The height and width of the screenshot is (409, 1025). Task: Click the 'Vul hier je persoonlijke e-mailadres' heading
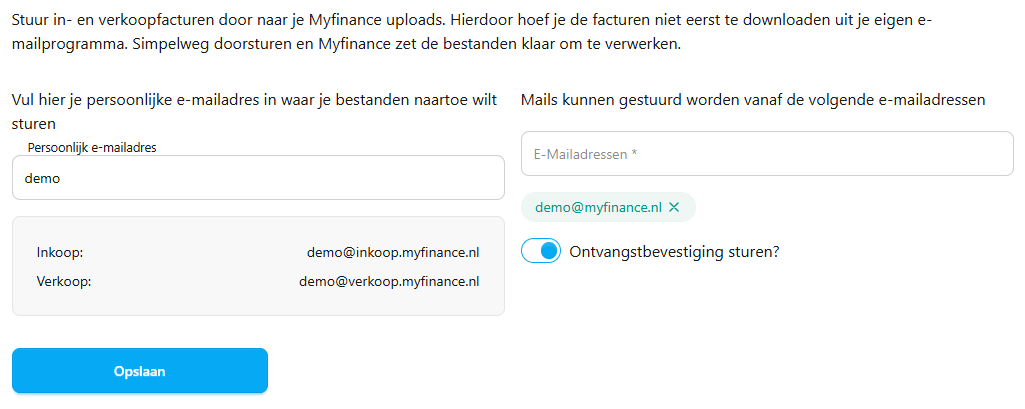point(254,112)
